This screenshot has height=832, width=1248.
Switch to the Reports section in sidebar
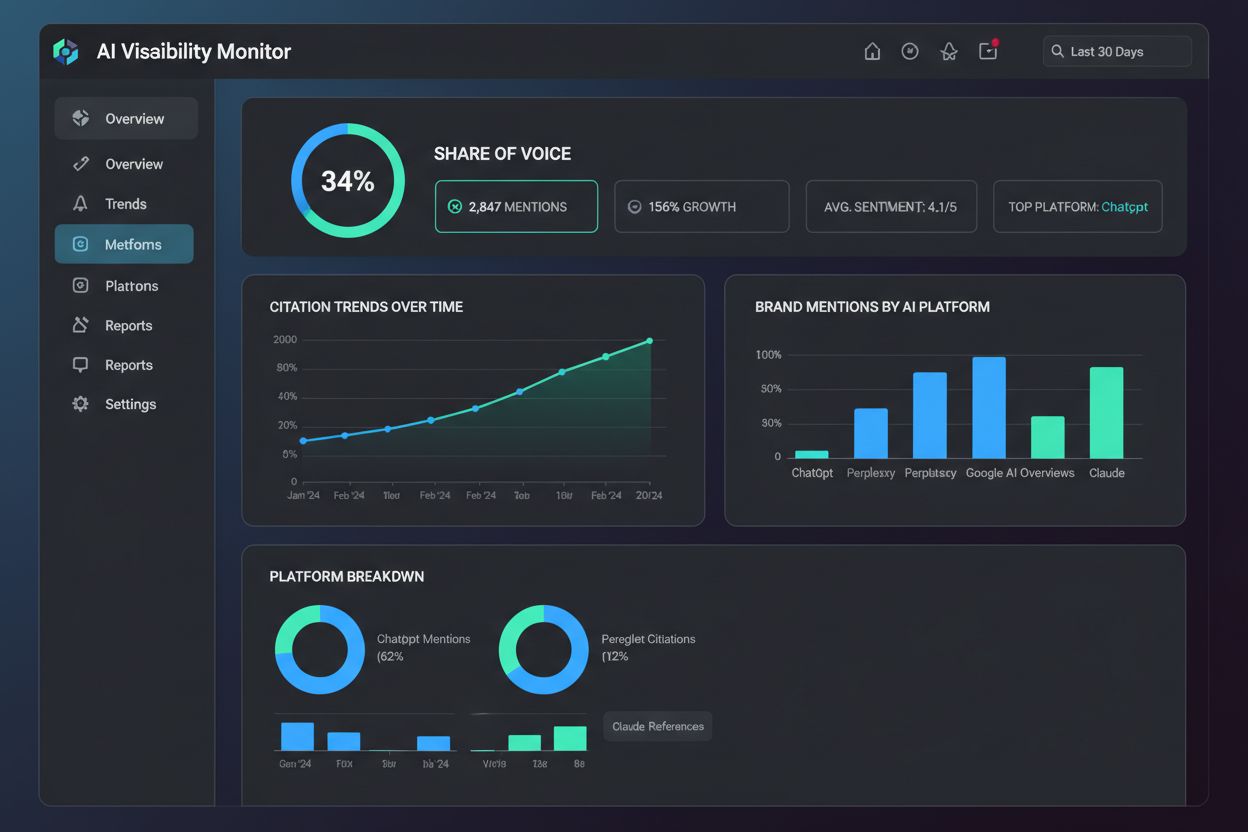128,325
